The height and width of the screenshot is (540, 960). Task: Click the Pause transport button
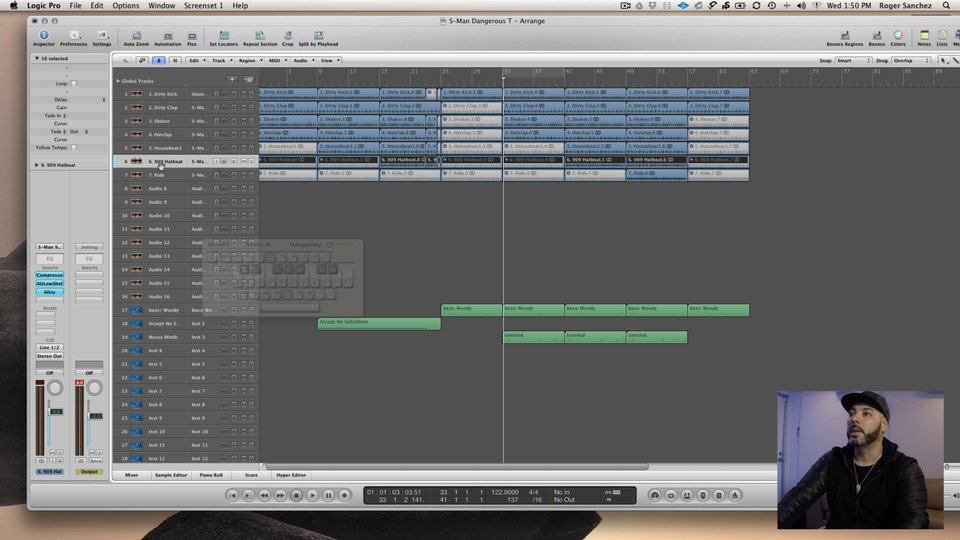pos(328,495)
